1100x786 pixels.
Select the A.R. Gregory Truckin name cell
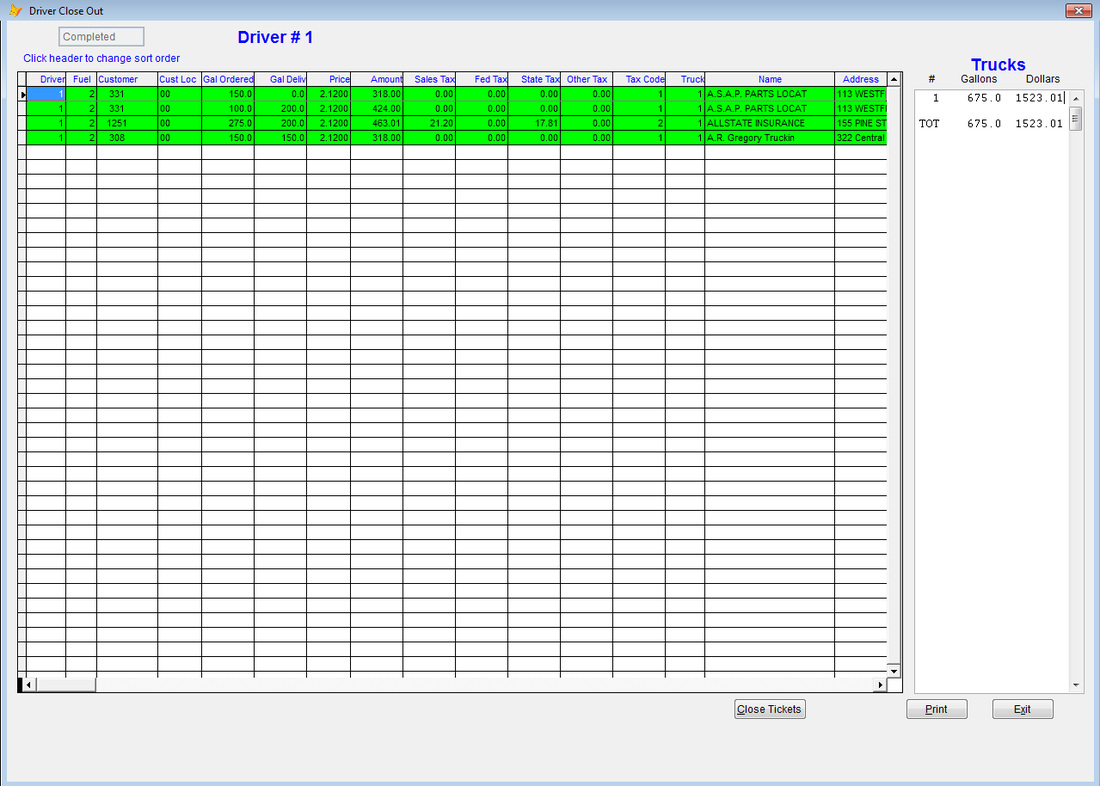coord(770,138)
